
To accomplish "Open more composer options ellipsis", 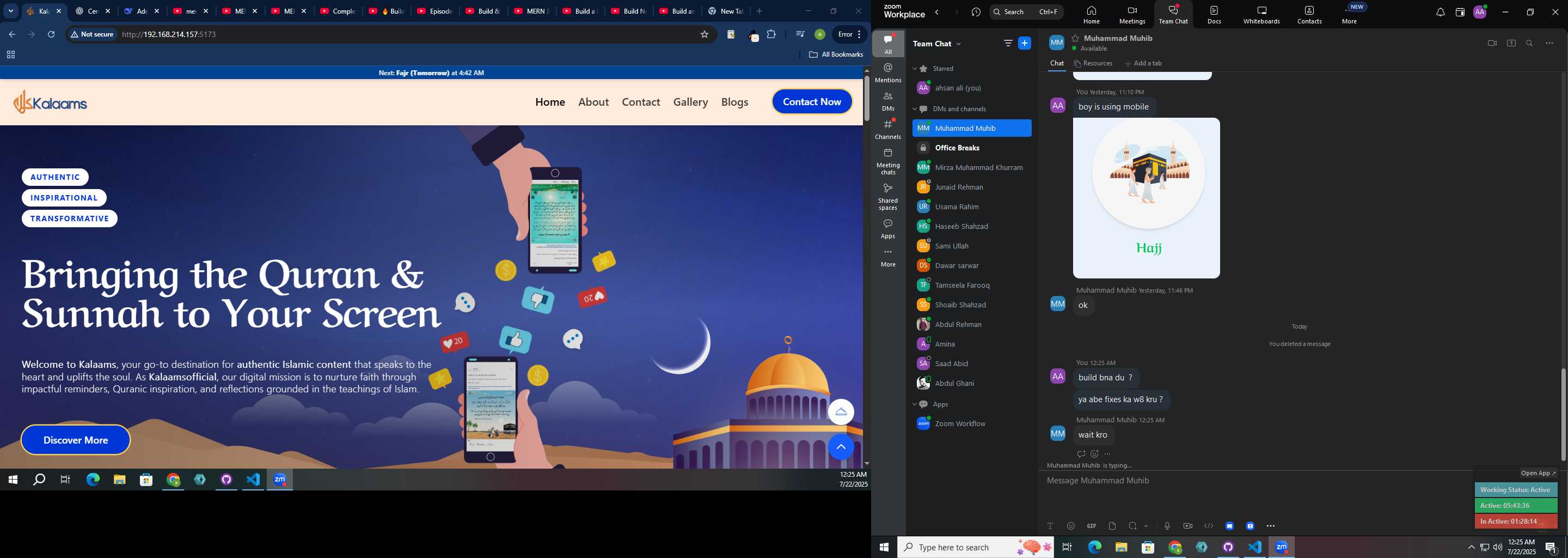I will coord(1271,526).
